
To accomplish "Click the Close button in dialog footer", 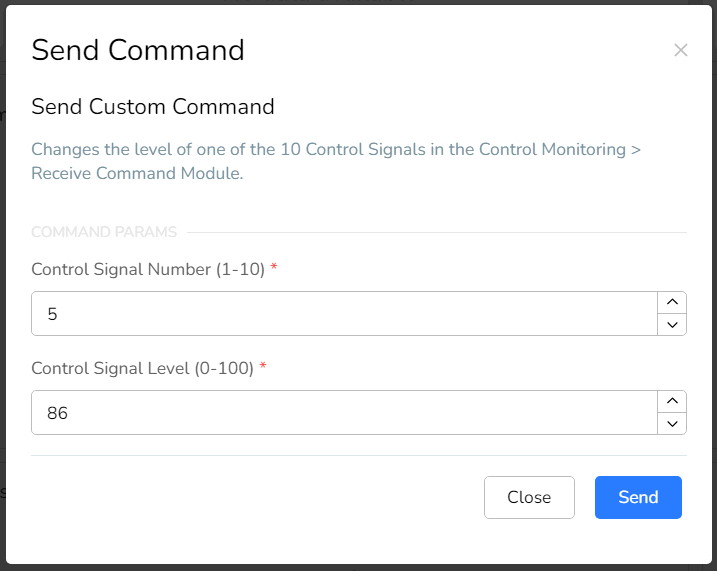I will (x=529, y=497).
